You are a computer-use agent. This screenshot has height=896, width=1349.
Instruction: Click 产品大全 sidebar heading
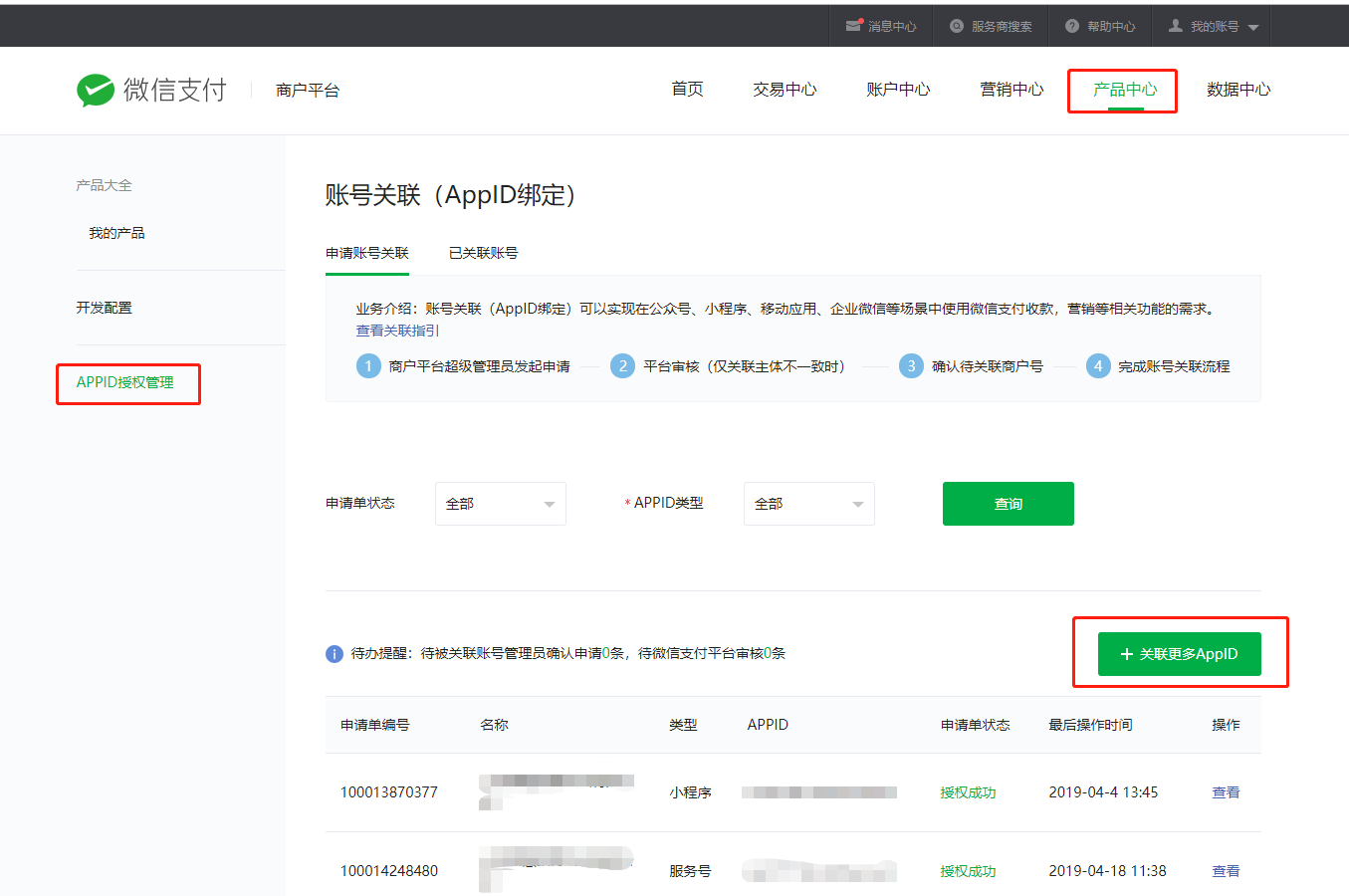105,185
